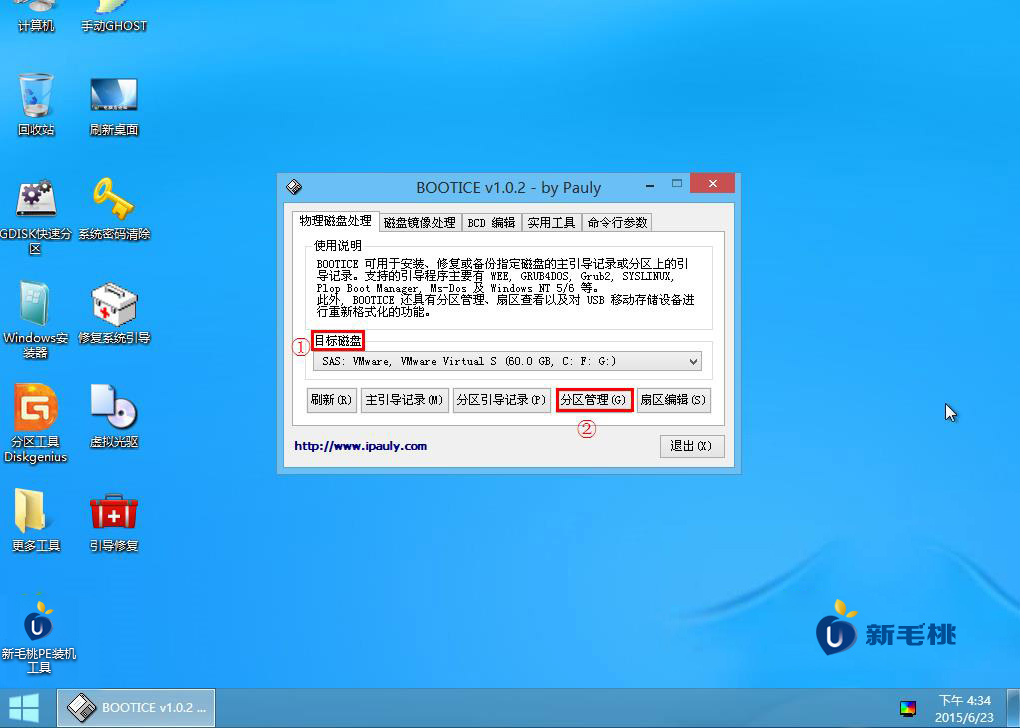Open the 计算机 desktop icon
1020x728 pixels.
(x=36, y=16)
